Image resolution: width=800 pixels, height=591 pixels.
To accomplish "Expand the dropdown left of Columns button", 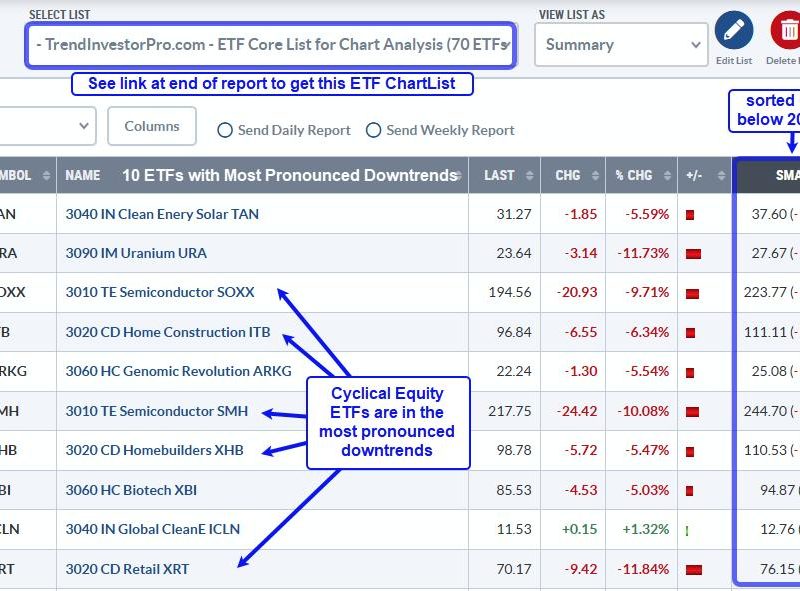I will [48, 126].
